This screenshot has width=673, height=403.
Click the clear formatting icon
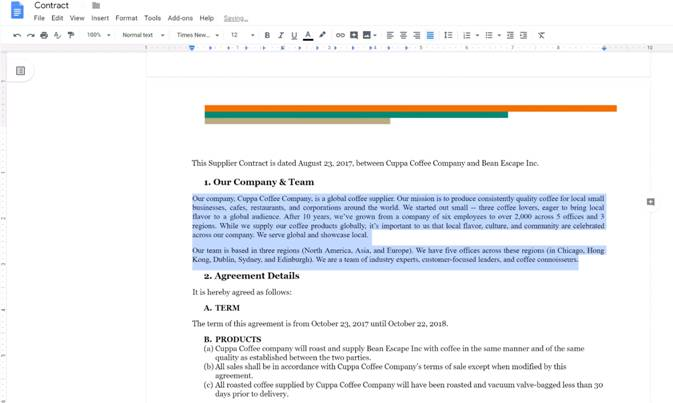point(541,35)
